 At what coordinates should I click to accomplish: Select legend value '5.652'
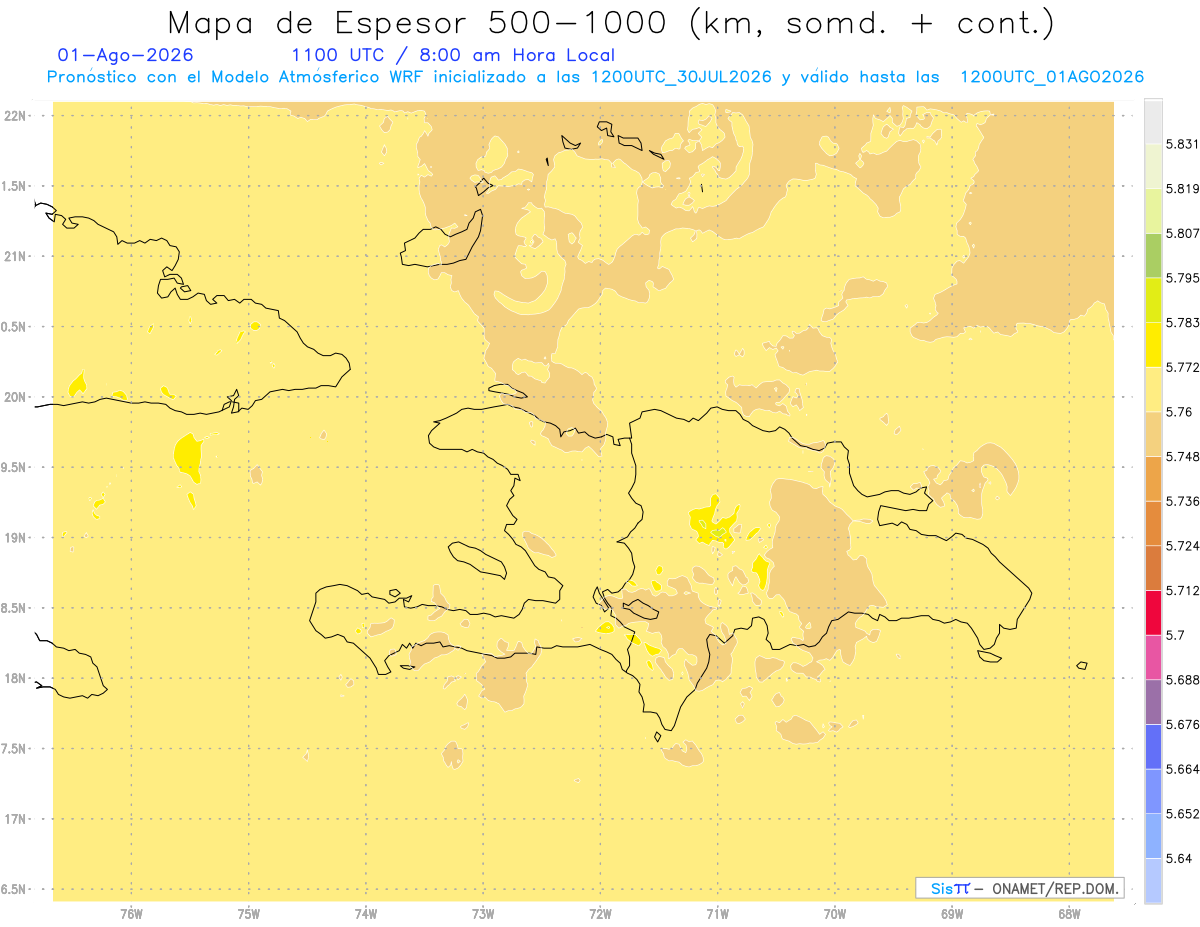1182,814
